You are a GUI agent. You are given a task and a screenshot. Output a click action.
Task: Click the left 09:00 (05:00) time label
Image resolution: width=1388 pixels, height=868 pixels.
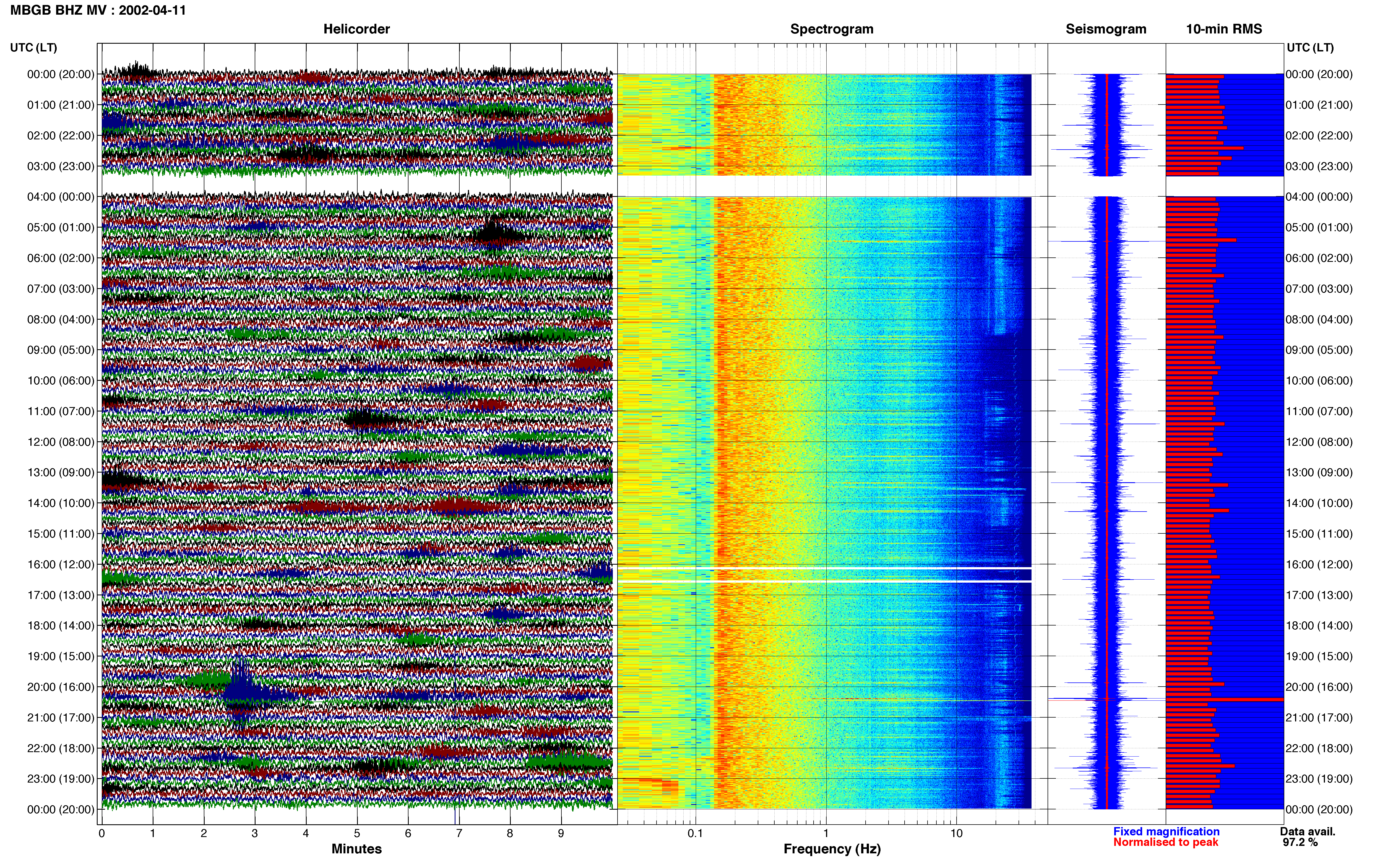pos(61,350)
